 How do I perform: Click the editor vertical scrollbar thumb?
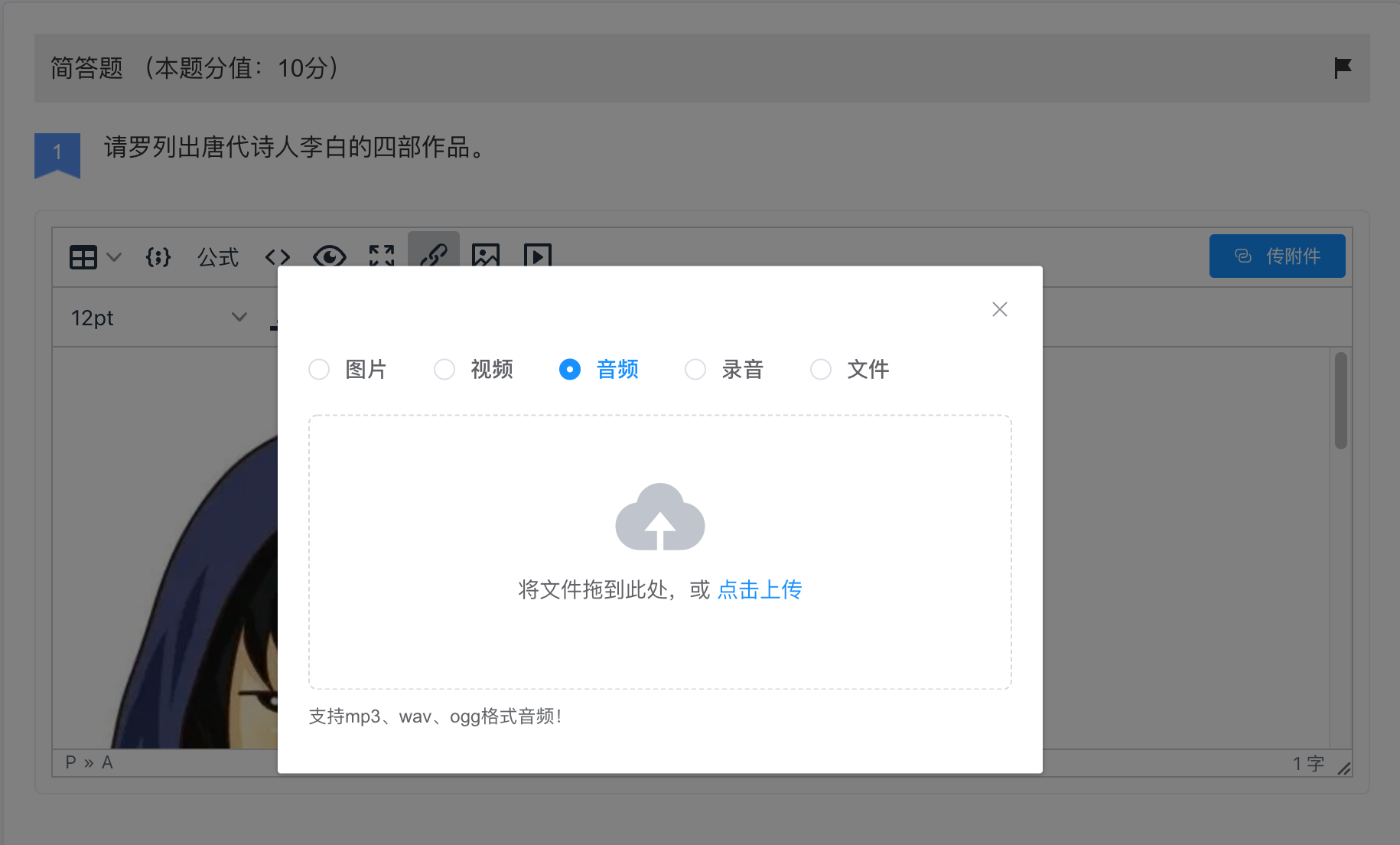point(1340,400)
